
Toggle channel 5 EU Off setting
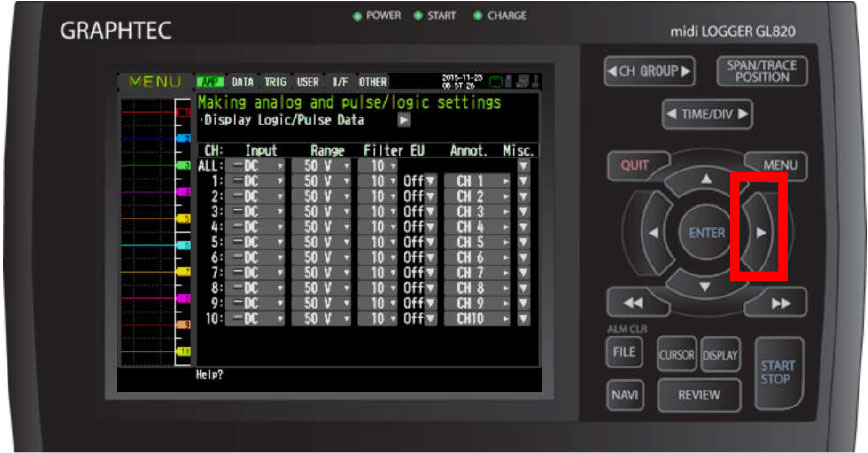[x=420, y=242]
